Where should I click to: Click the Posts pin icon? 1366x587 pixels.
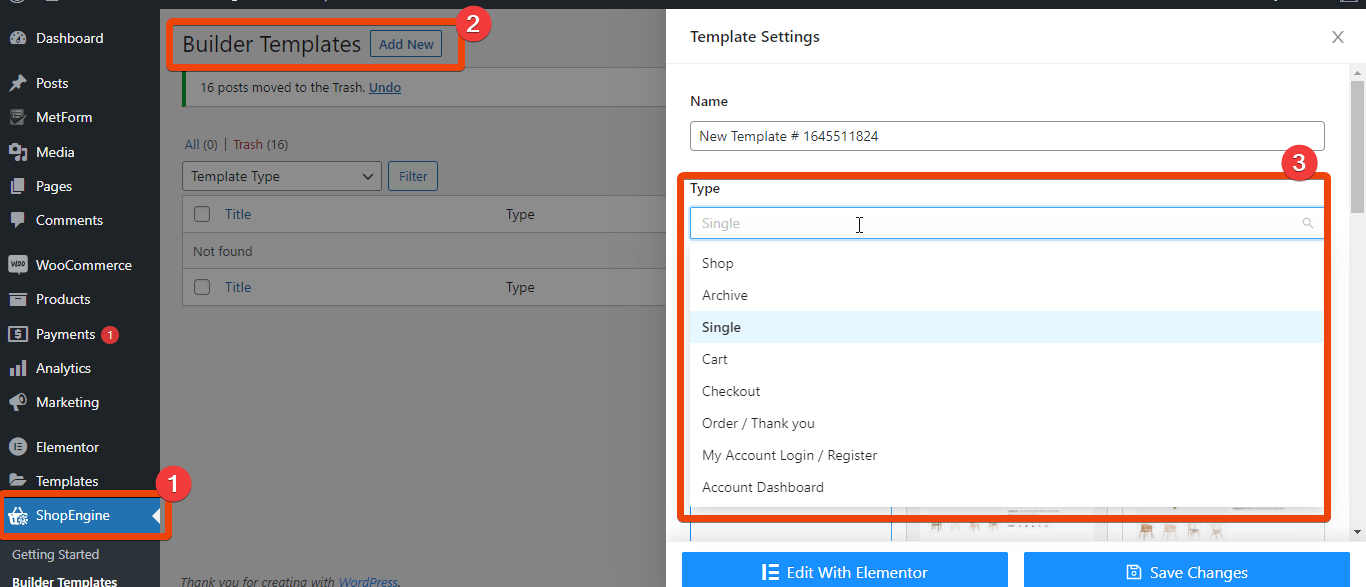coord(18,83)
